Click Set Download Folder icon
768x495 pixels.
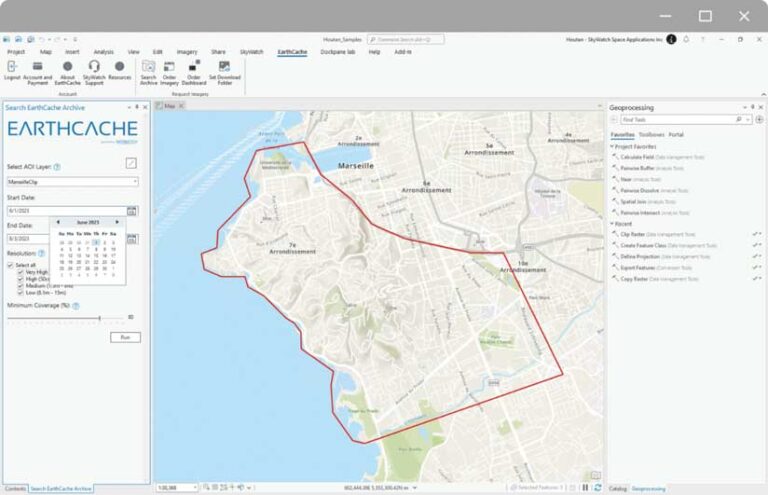(x=224, y=67)
